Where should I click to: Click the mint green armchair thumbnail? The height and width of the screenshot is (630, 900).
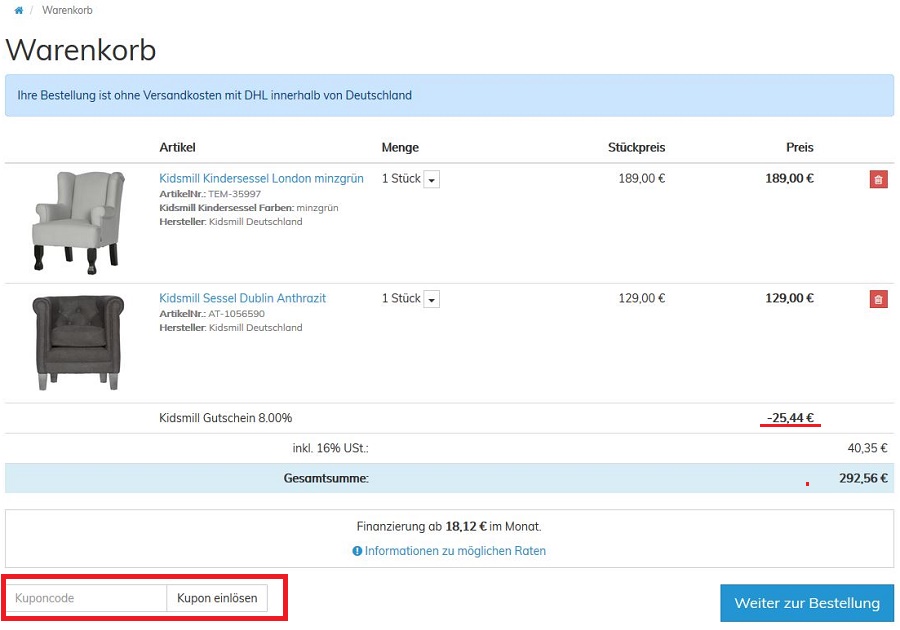78,223
